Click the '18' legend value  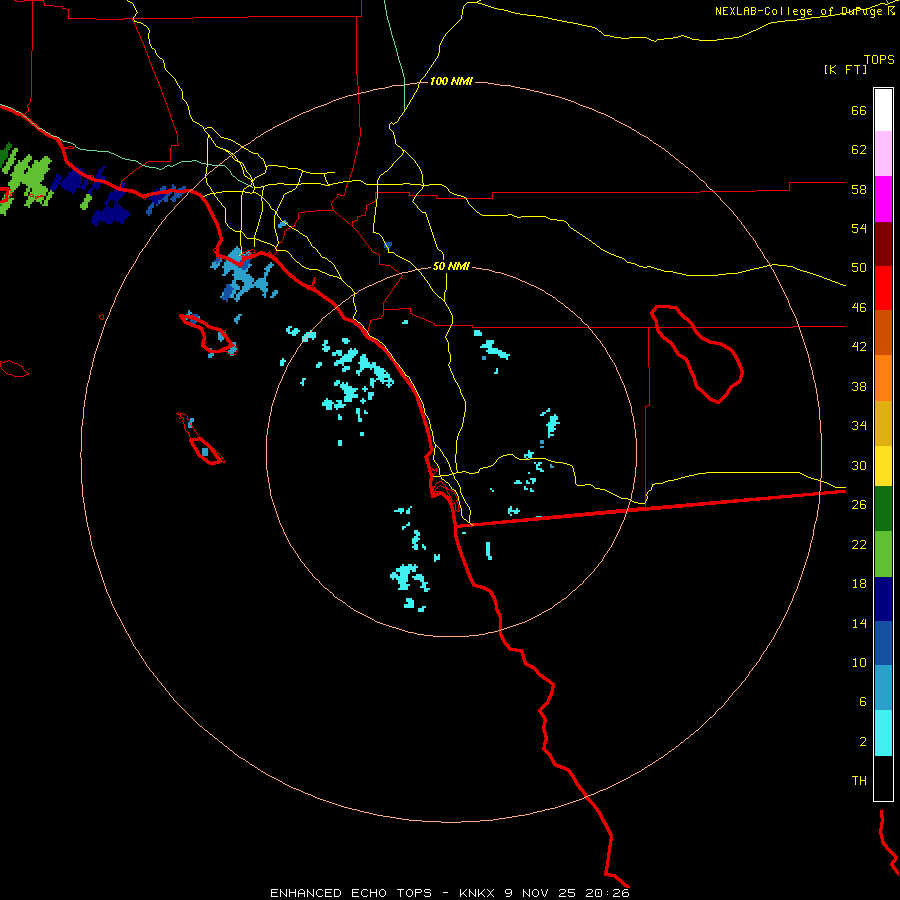pos(859,584)
